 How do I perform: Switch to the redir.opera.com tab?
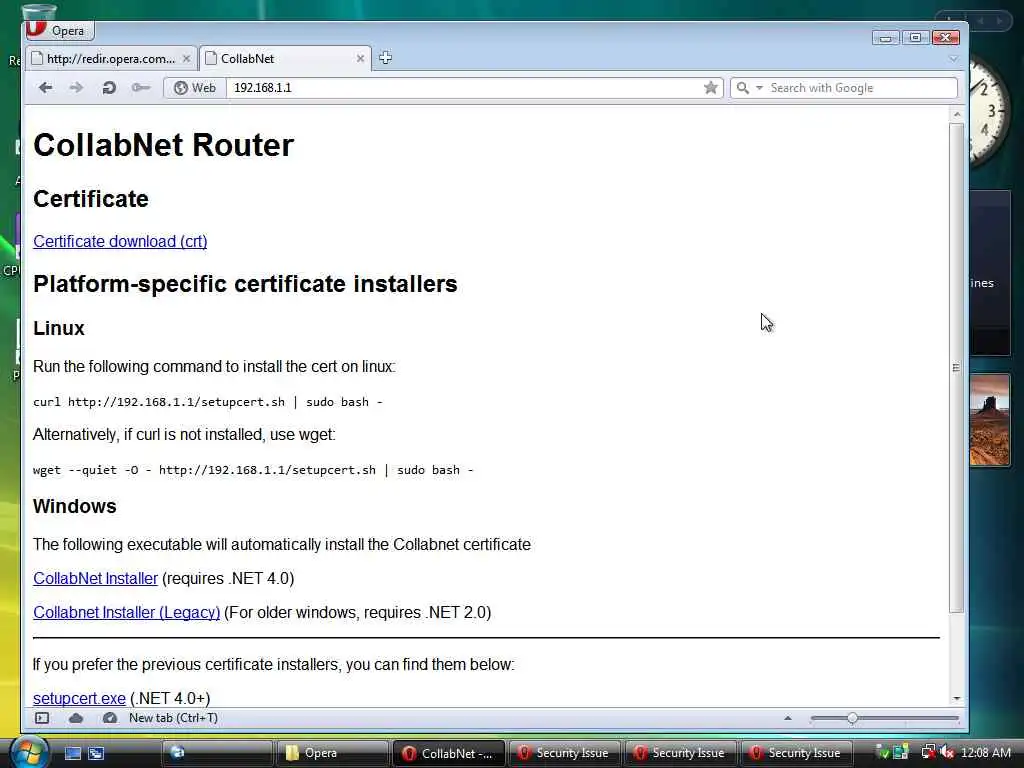coord(110,59)
